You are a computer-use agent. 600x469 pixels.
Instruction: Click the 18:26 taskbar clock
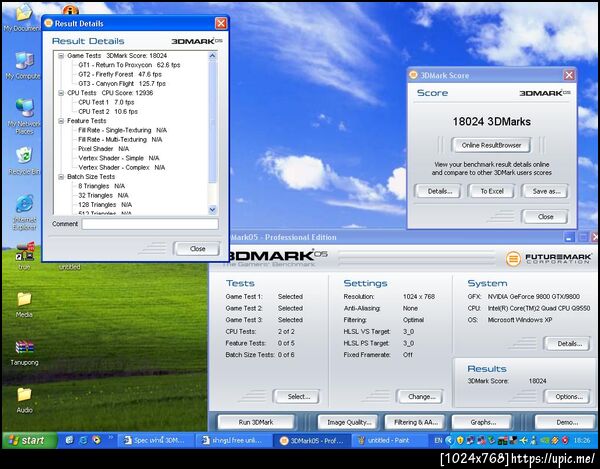(x=582, y=441)
